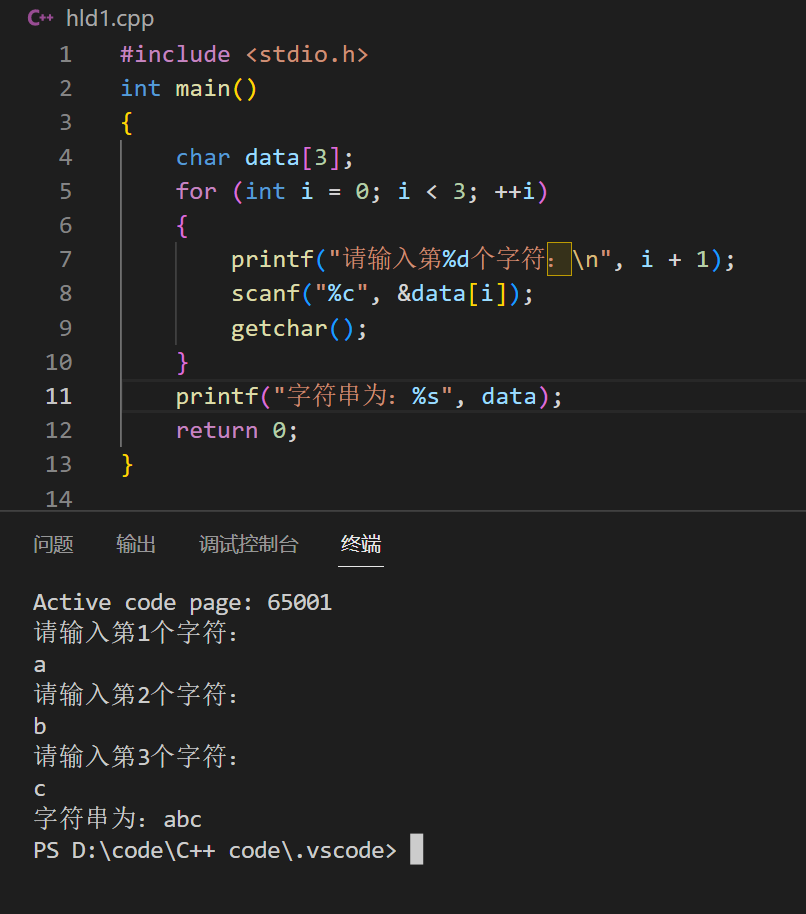Click line number 11 in the gutter

click(x=58, y=396)
